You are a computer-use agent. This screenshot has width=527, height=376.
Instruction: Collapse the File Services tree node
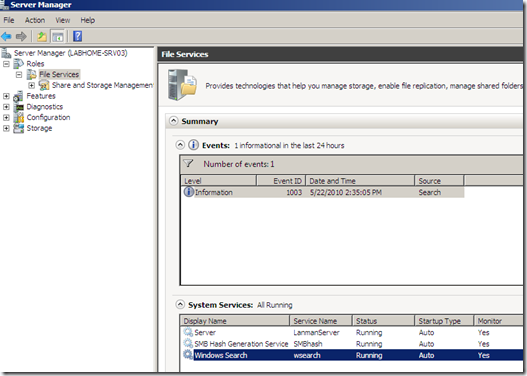[x=19, y=75]
